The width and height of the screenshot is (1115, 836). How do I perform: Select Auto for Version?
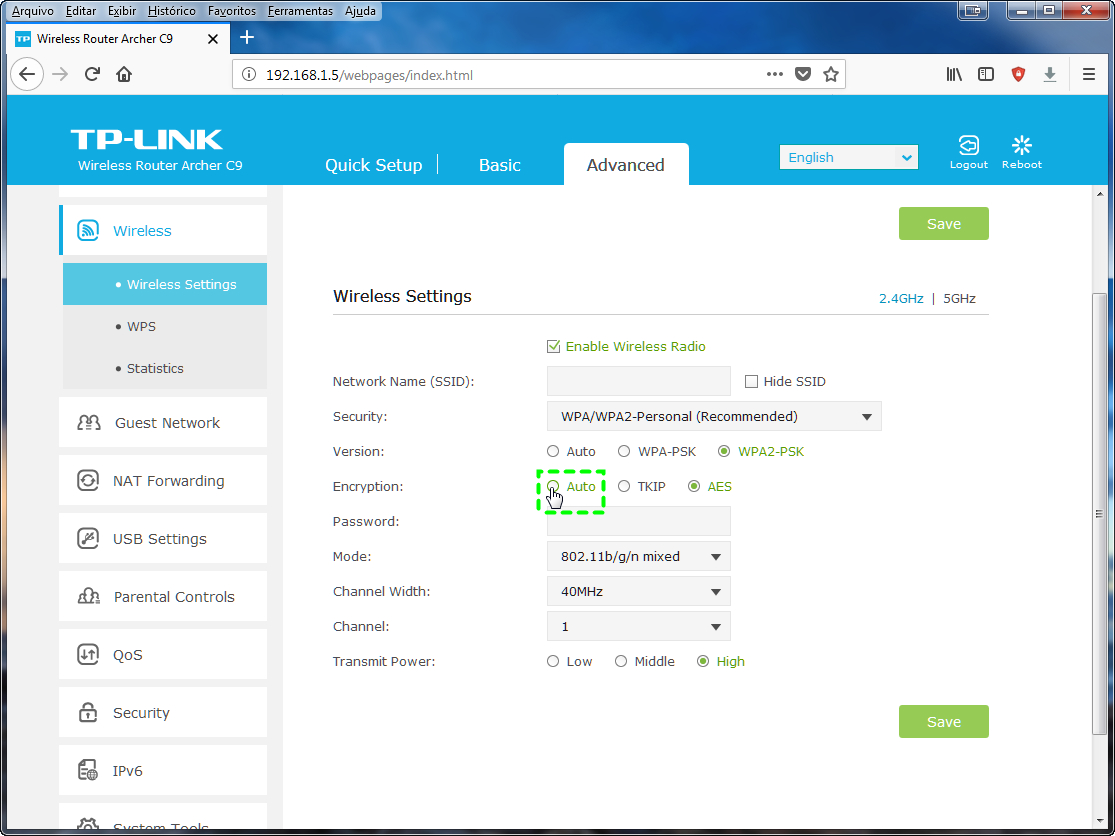(553, 451)
